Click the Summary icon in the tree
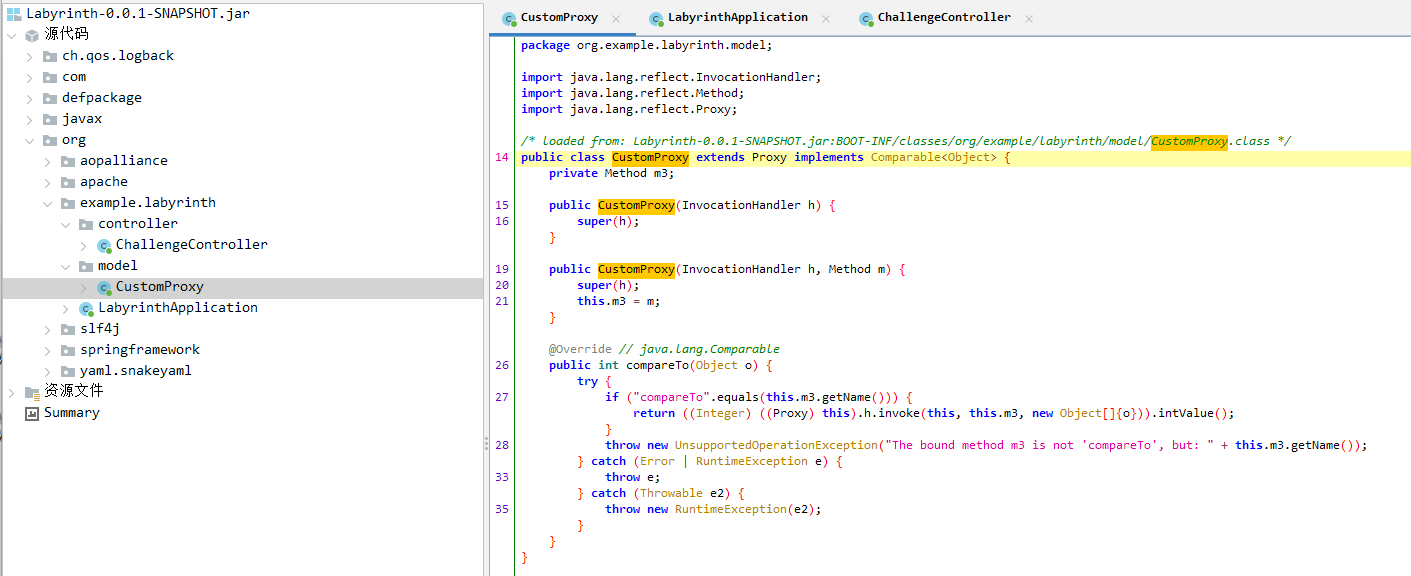This screenshot has height=576, width=1411. click(x=32, y=413)
